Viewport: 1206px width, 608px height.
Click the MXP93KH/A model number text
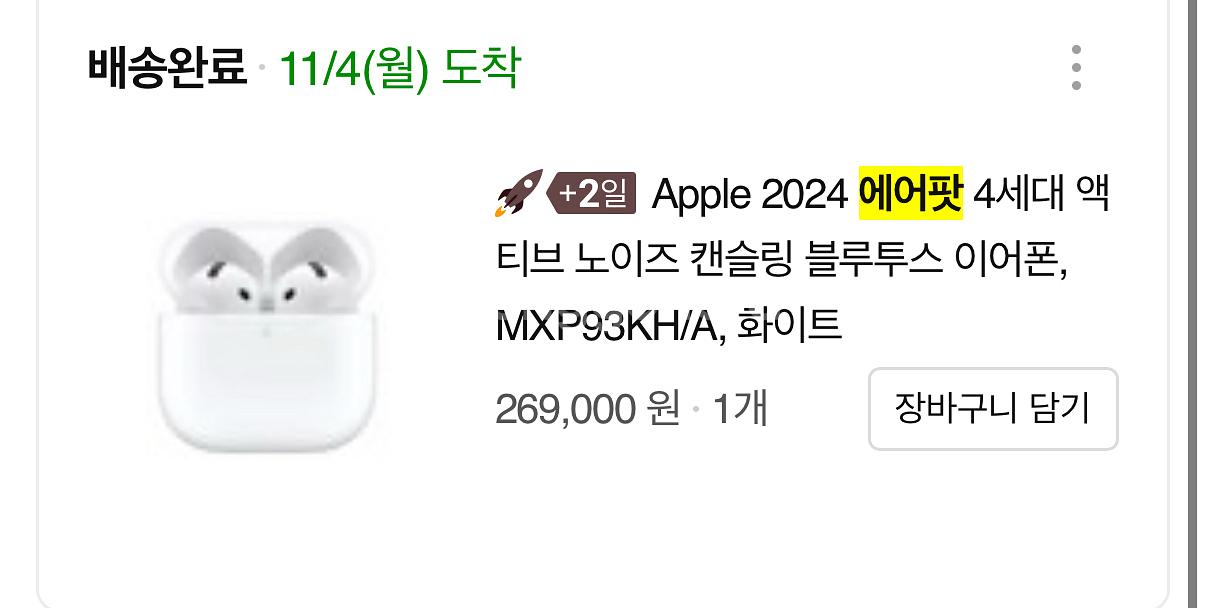coord(610,326)
